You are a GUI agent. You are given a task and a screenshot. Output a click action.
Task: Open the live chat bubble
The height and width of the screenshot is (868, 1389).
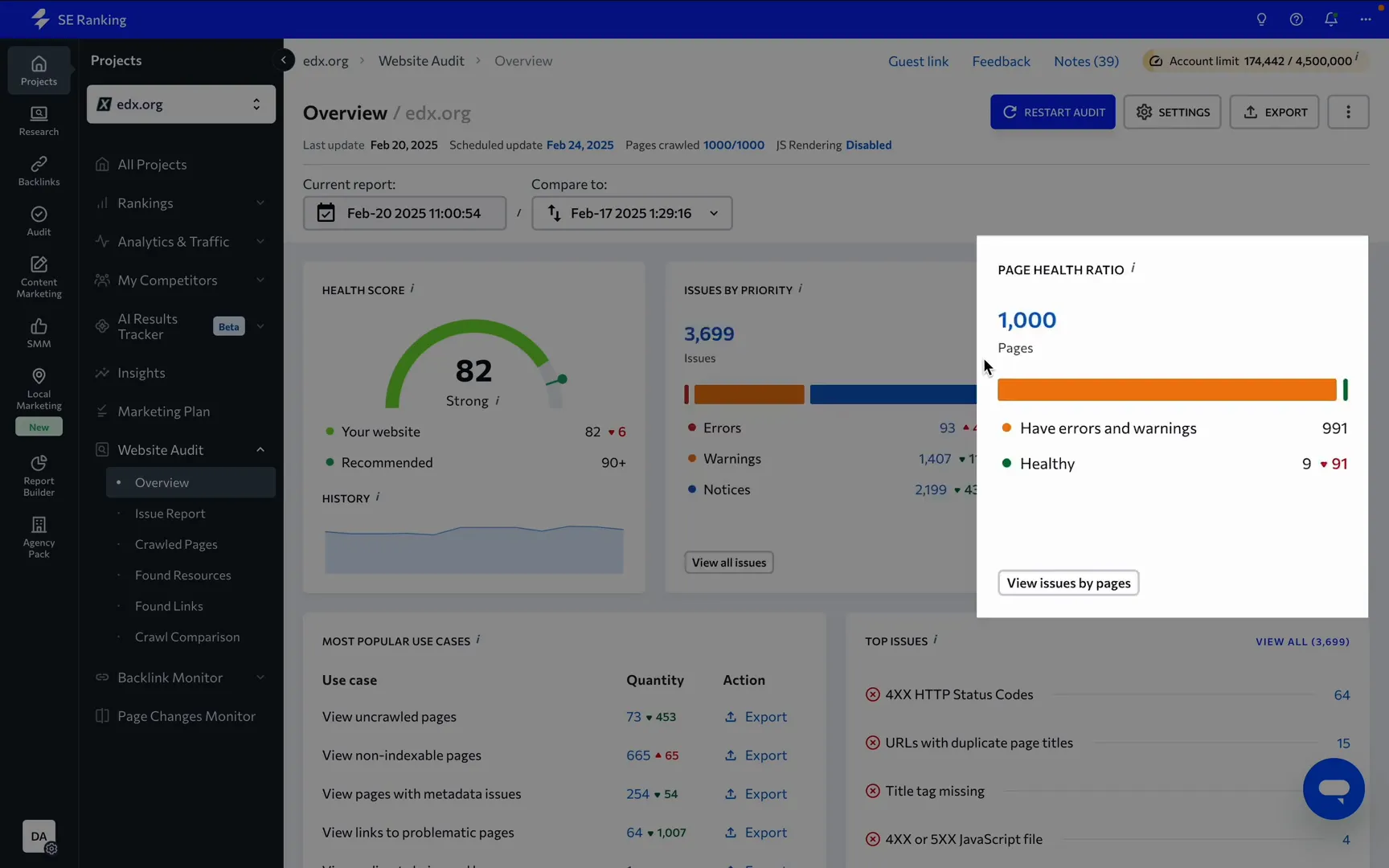pyautogui.click(x=1333, y=789)
